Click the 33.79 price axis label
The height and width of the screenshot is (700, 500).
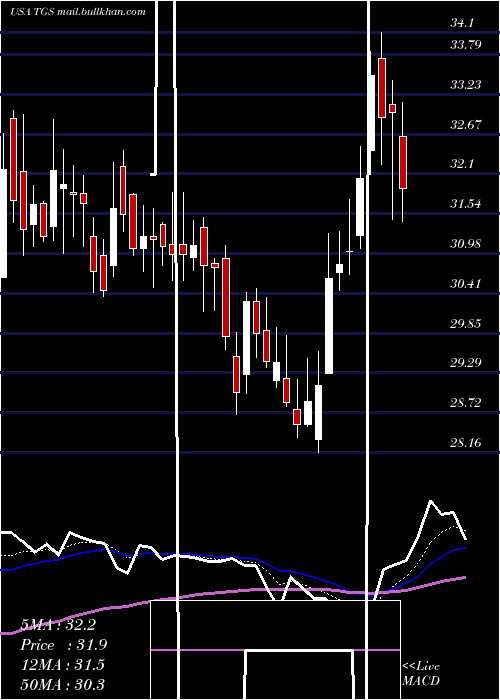[x=466, y=45]
